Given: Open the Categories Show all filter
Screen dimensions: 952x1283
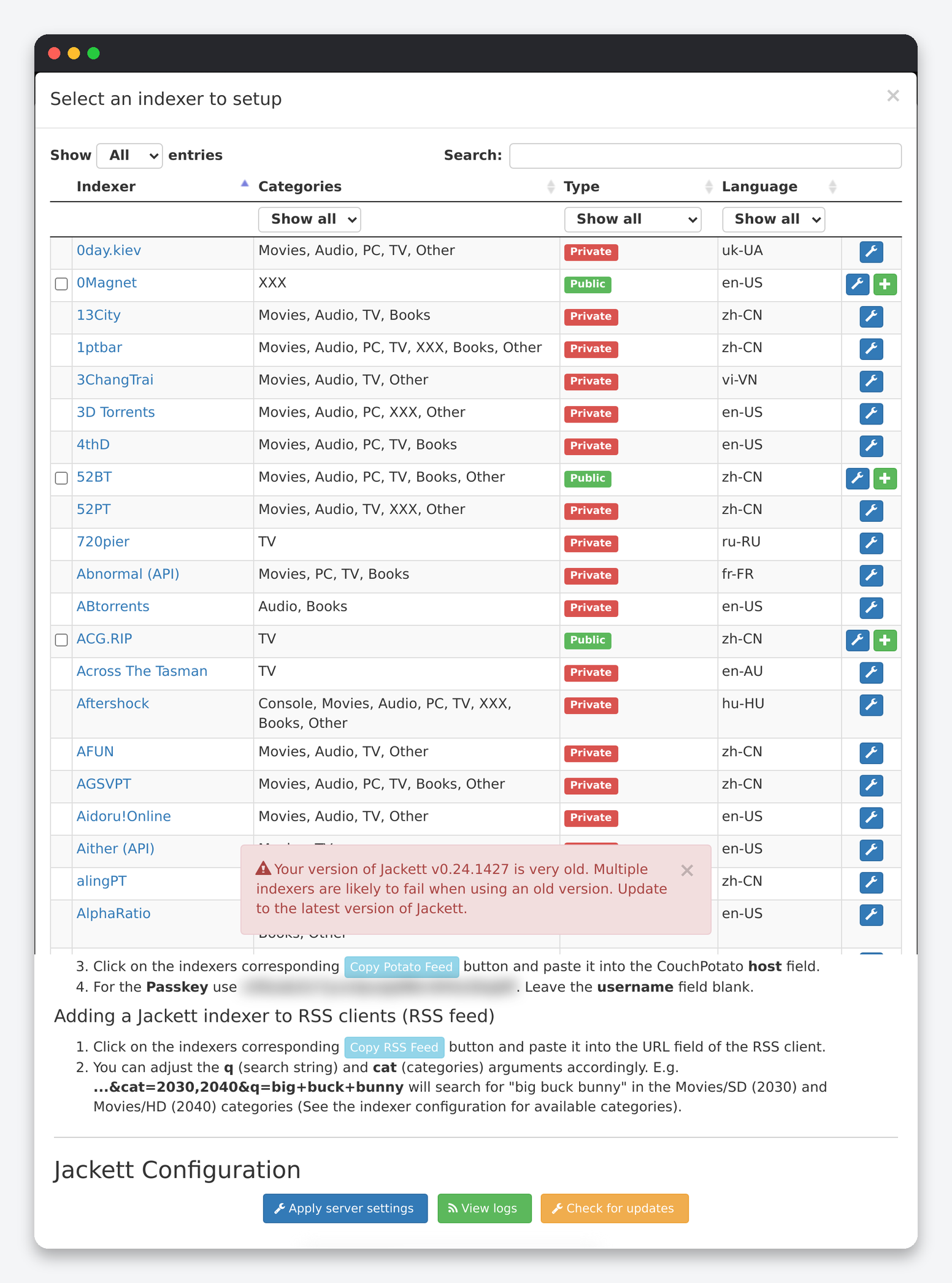Looking at the screenshot, I should [x=309, y=220].
